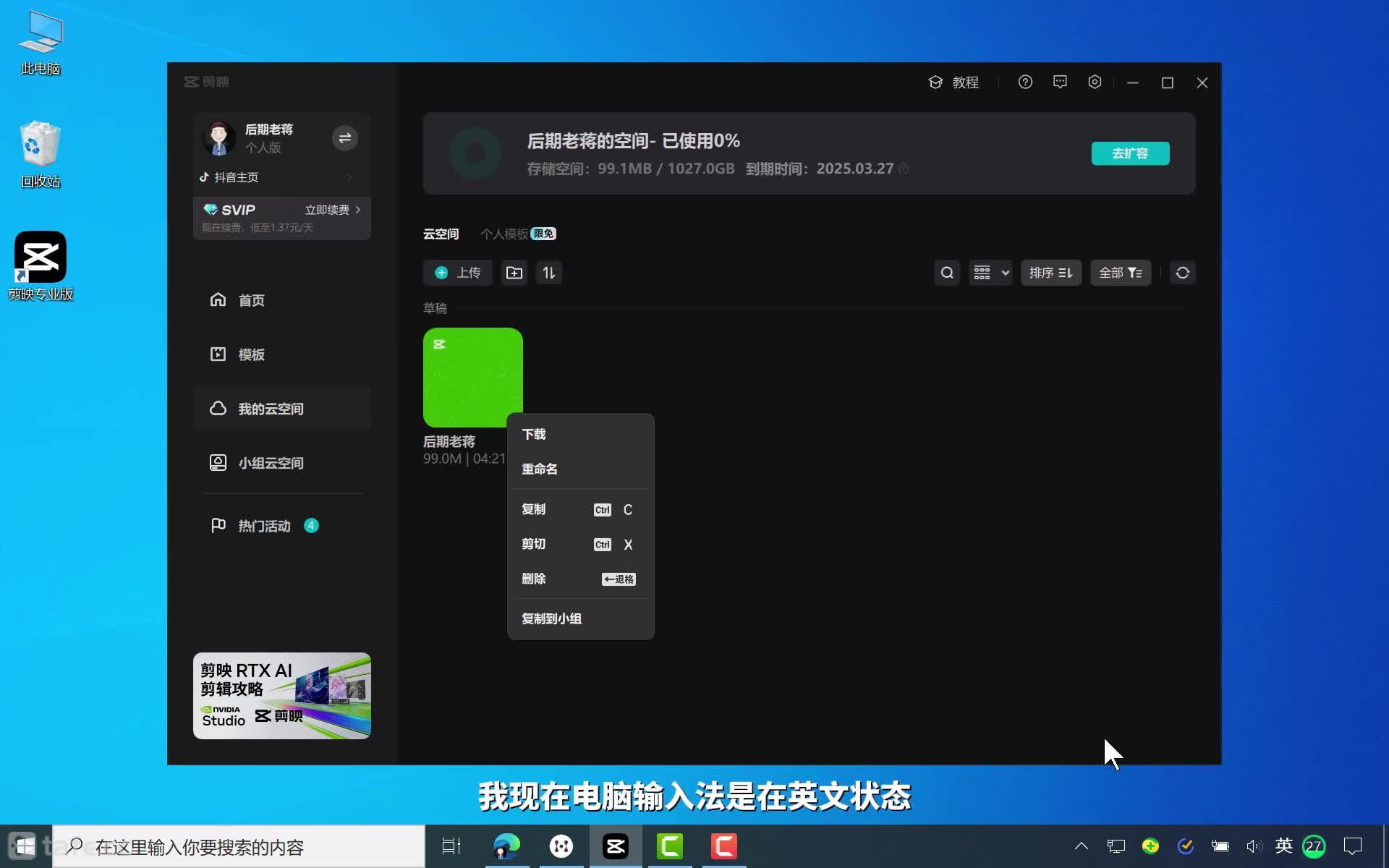
Task: Click 立即续费 SVIP renewal
Action: pos(332,210)
